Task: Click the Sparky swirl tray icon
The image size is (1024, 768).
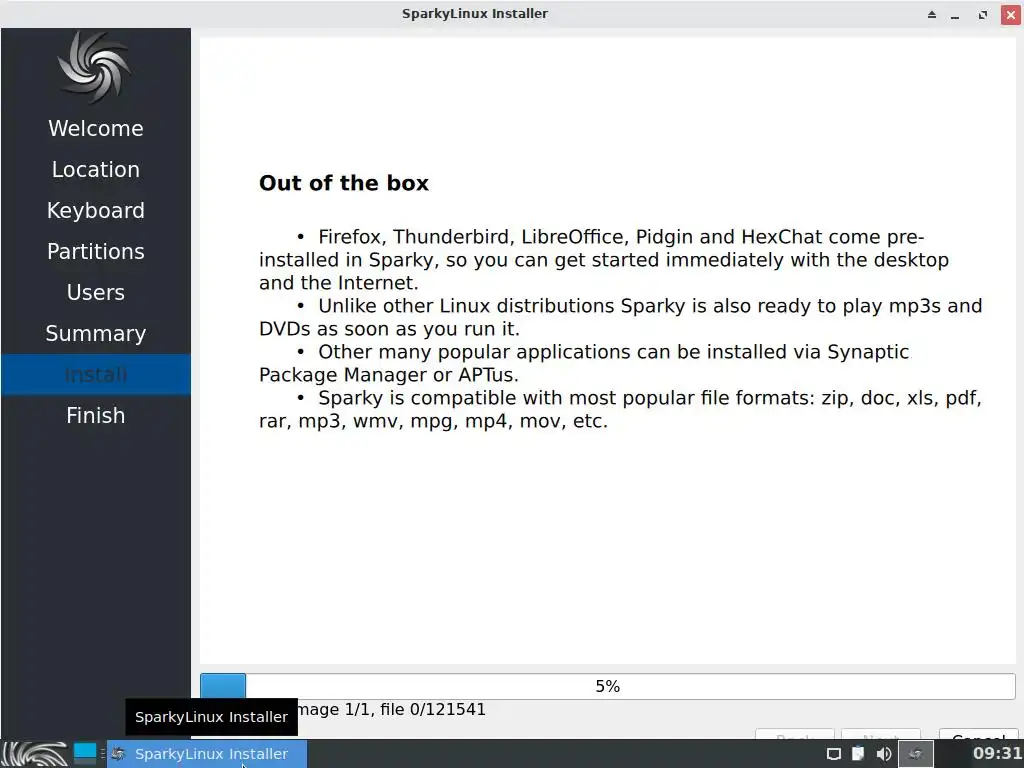Action: click(x=916, y=754)
